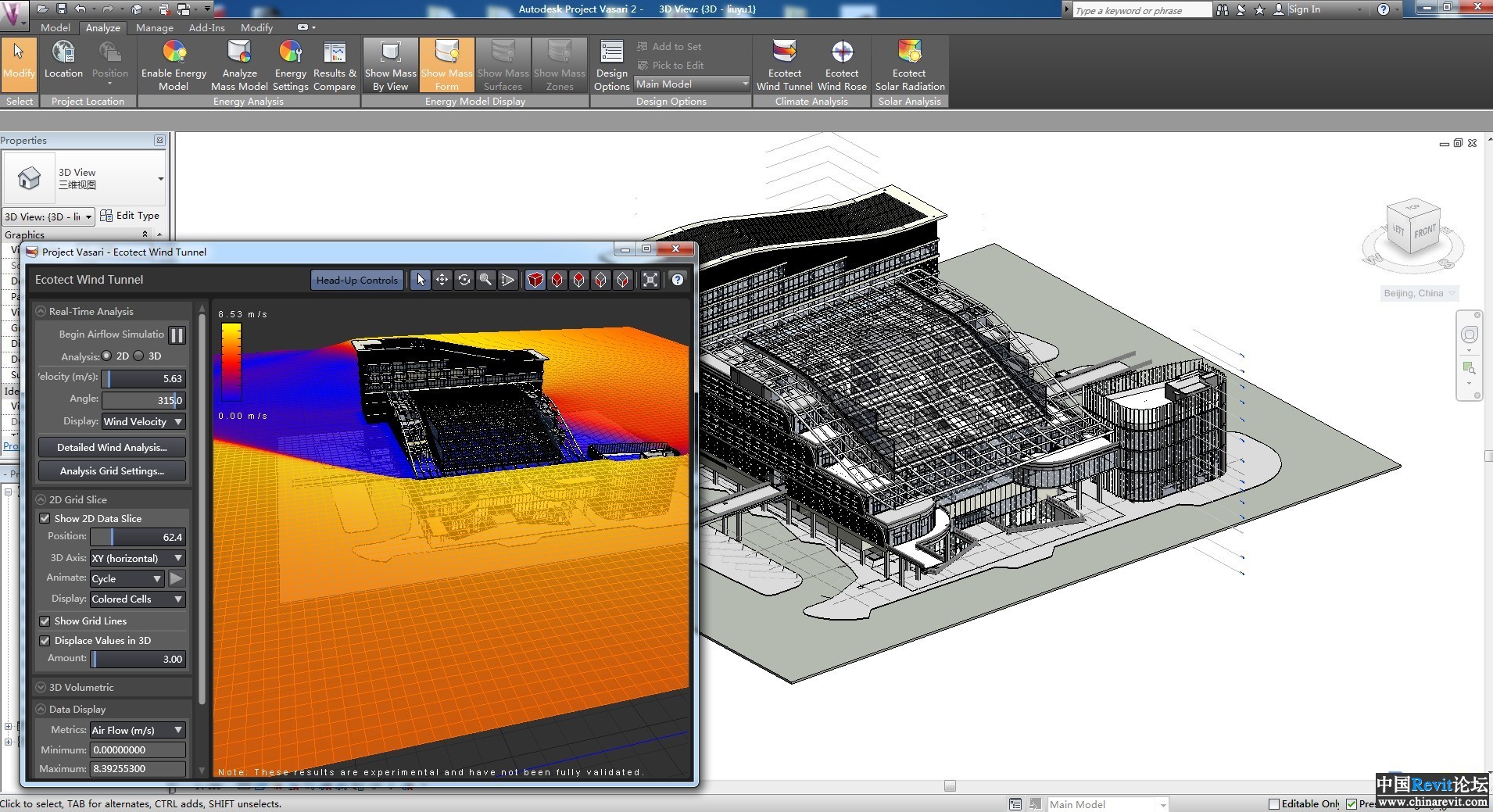The width and height of the screenshot is (1493, 812).
Task: Click Analysis Grid Settings button
Action: [112, 470]
